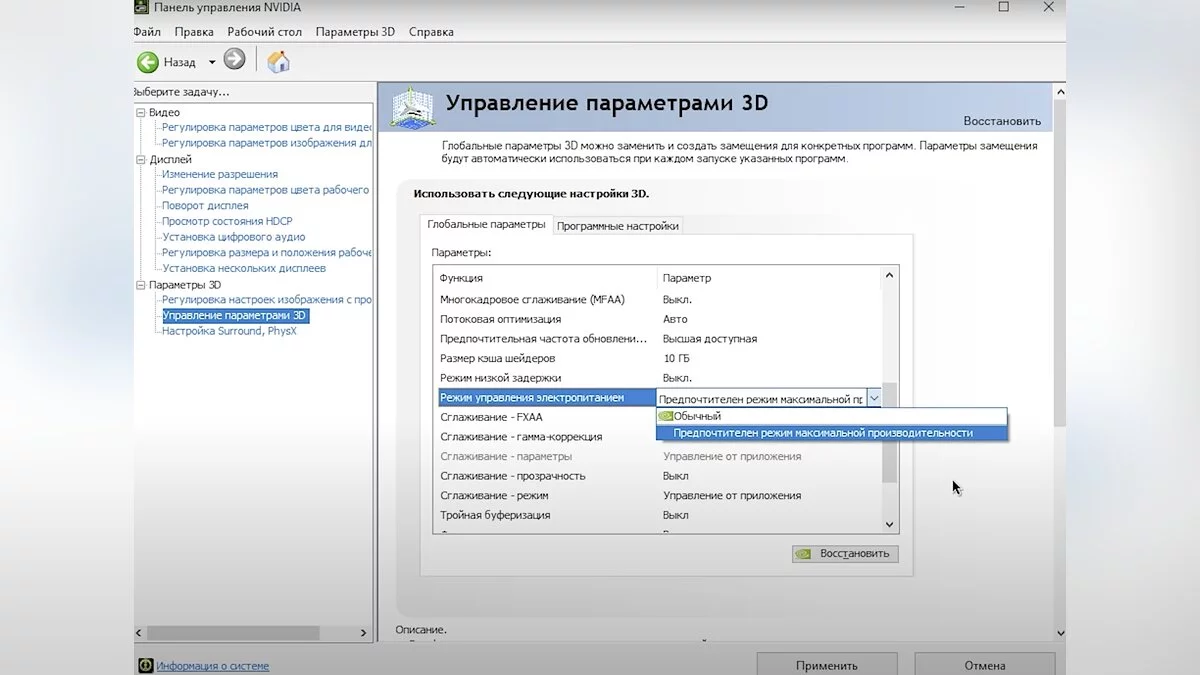Select Изменение разрешения in the task tree
The image size is (1200, 675).
(x=220, y=174)
